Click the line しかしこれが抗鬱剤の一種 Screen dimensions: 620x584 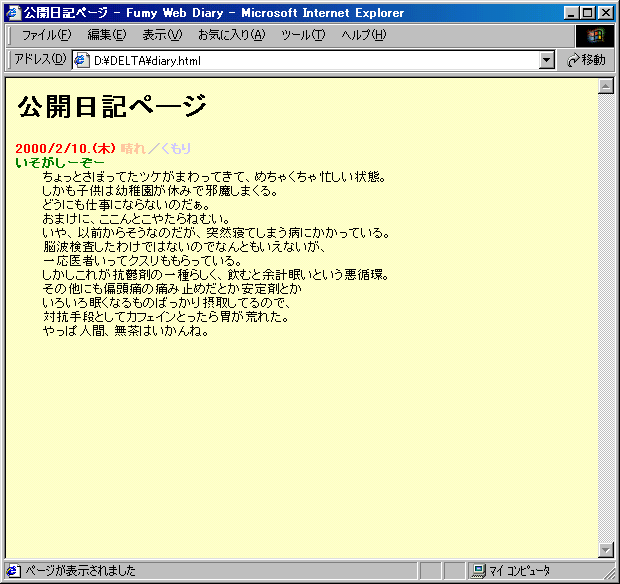tap(215, 274)
